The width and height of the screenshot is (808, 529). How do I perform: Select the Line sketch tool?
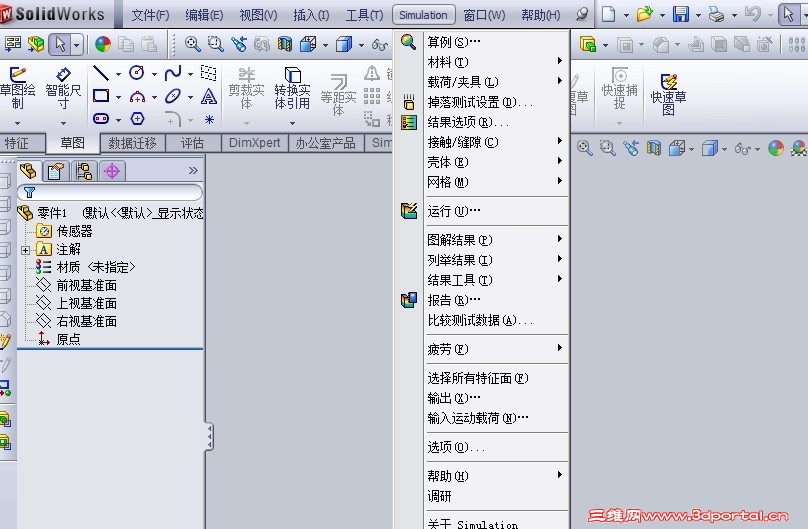100,73
